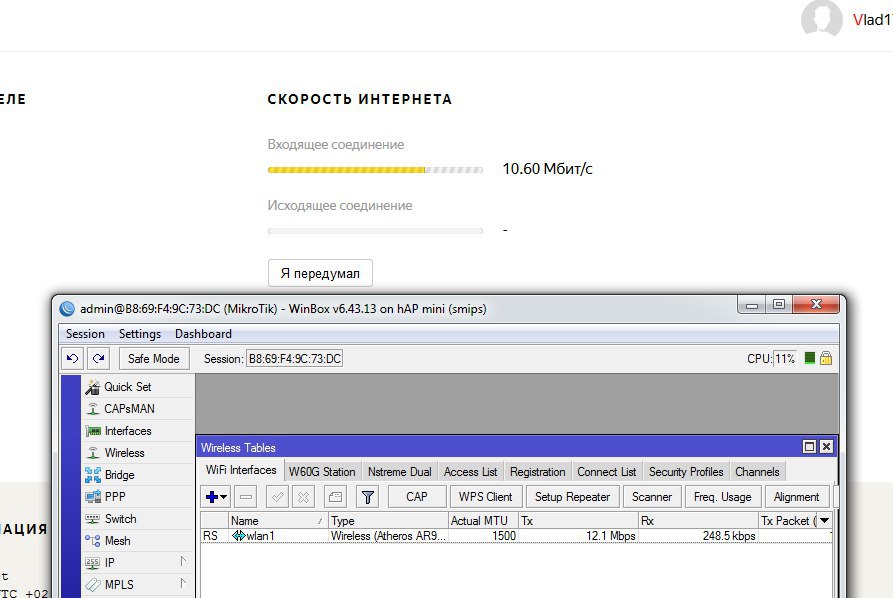This screenshot has width=893, height=598.
Task: Click the Alignment button
Action: pyautogui.click(x=796, y=497)
